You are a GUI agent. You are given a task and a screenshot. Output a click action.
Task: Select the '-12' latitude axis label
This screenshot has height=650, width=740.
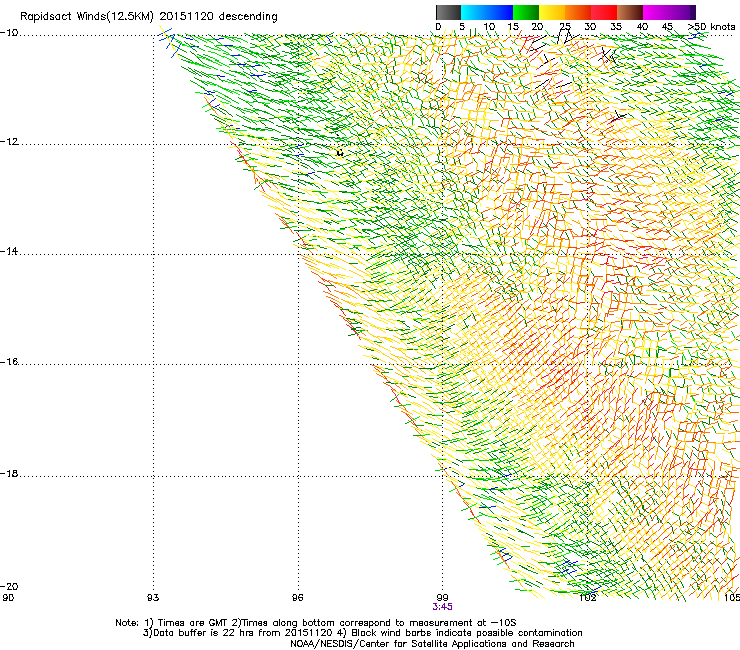(x=9, y=142)
